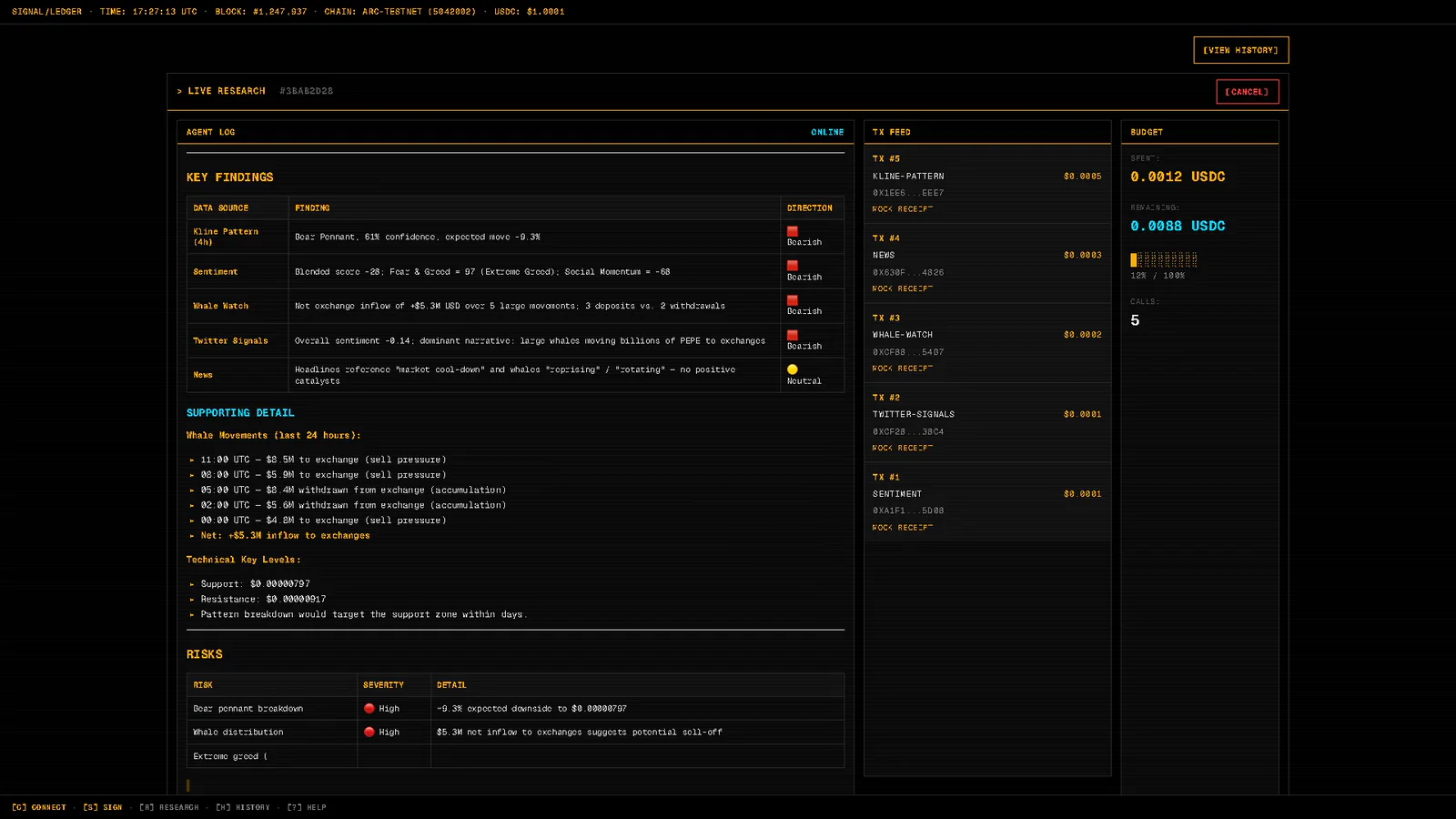The height and width of the screenshot is (819, 1456).
Task: Open mock receipt for Twitter-Signals transaction
Action: tap(903, 448)
